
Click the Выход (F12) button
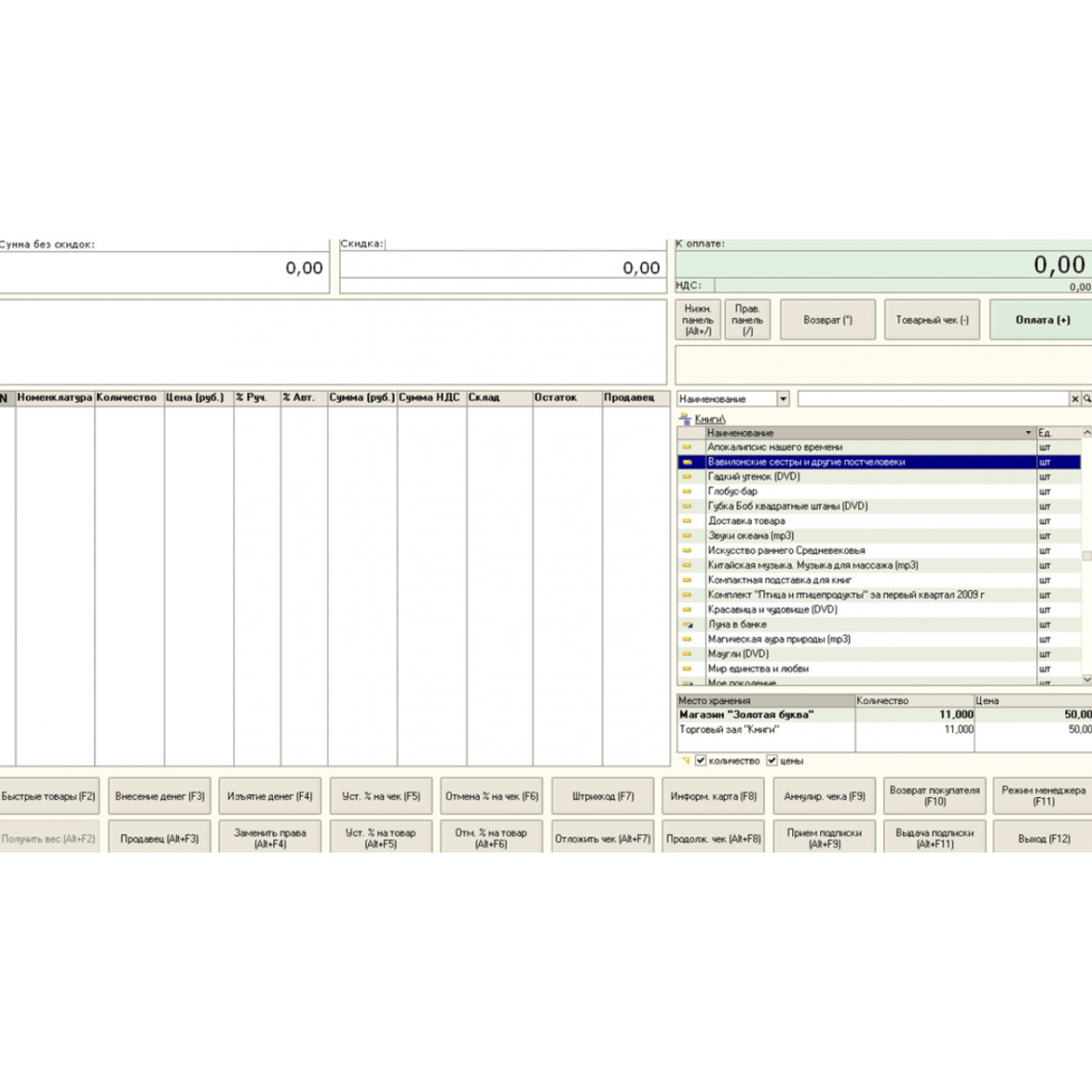click(x=1042, y=838)
